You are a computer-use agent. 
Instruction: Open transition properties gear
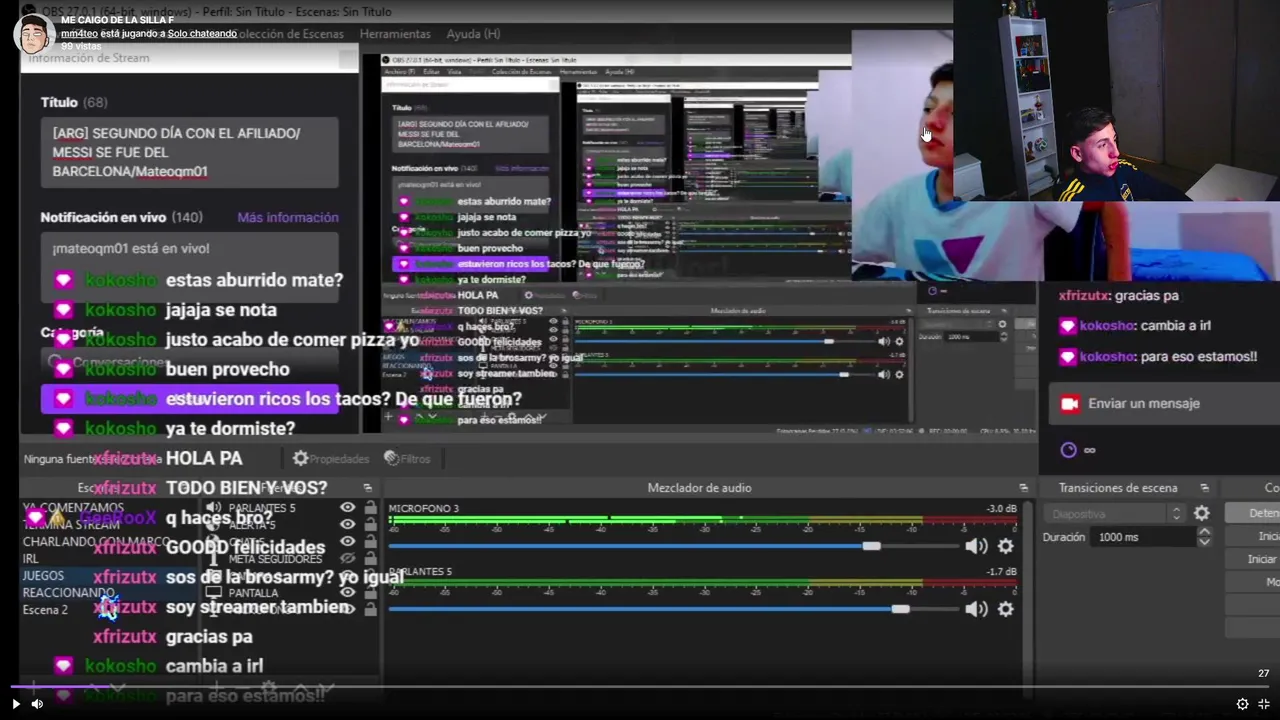point(1202,513)
